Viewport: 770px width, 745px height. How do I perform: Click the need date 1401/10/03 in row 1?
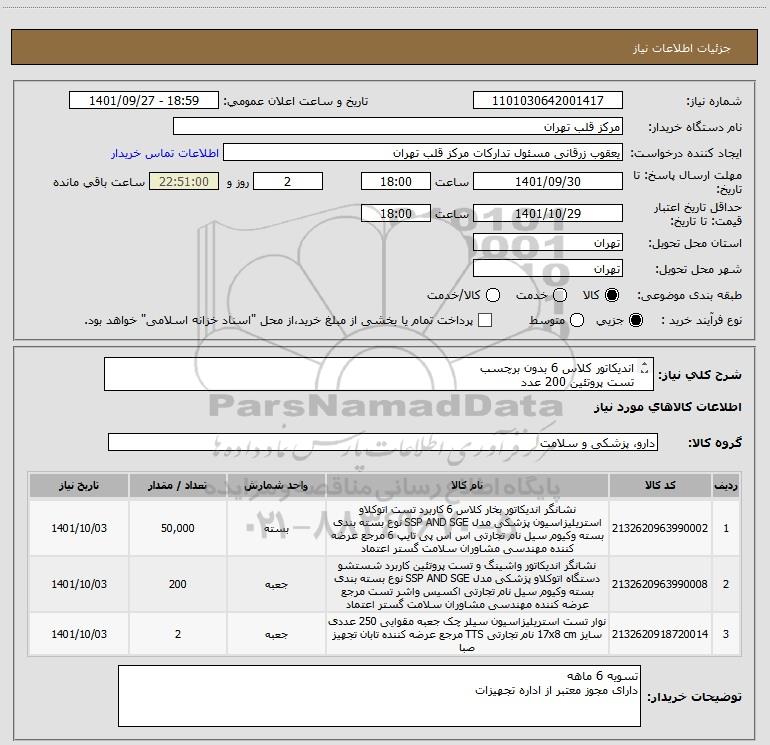click(79, 528)
